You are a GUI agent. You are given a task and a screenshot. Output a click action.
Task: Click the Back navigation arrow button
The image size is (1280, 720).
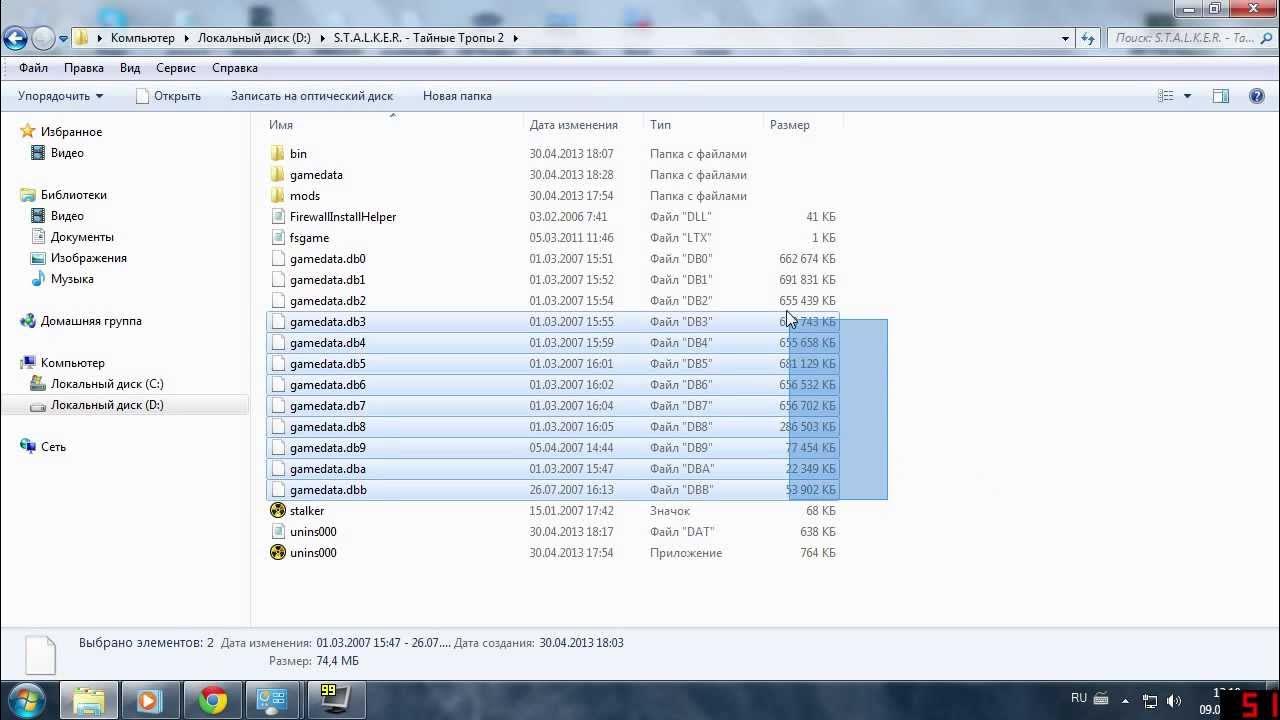(15, 39)
